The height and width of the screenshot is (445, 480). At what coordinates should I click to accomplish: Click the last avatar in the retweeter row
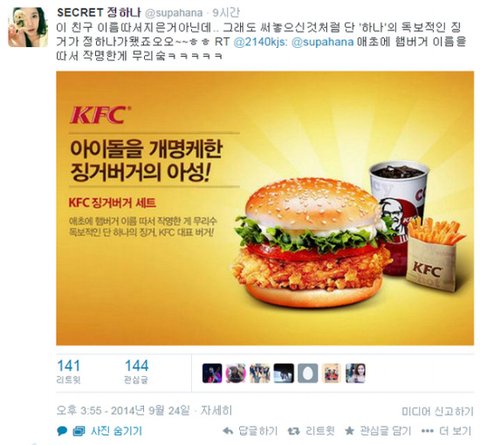356,373
